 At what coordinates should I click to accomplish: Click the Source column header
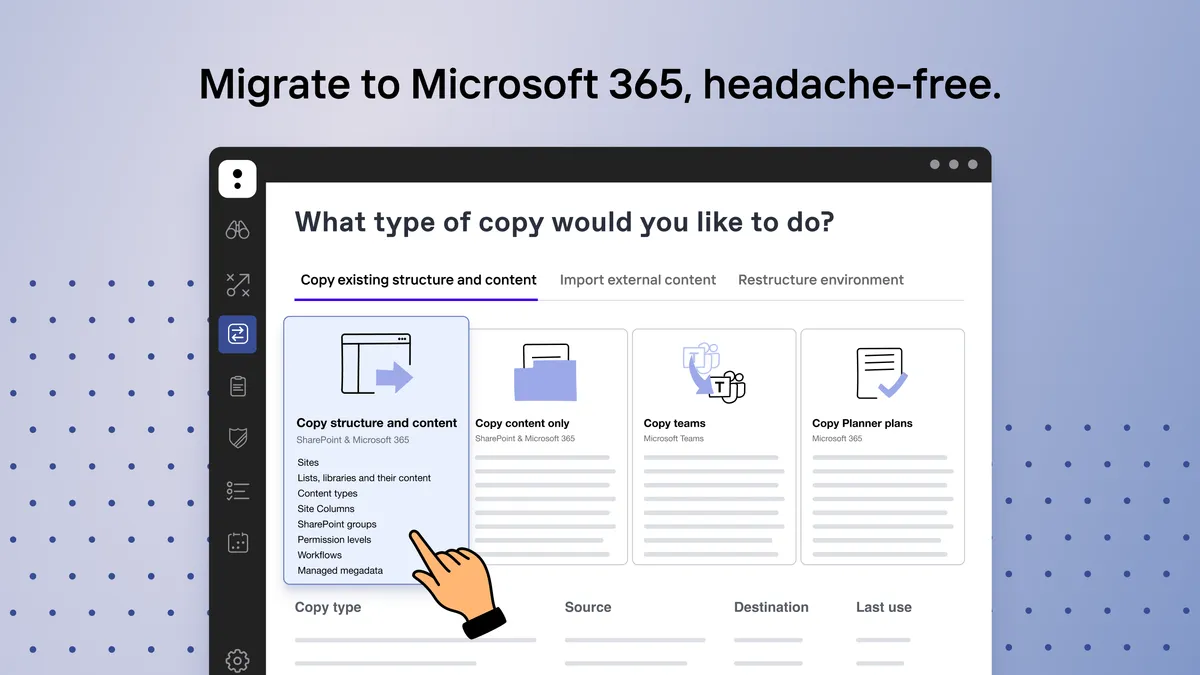coord(588,607)
